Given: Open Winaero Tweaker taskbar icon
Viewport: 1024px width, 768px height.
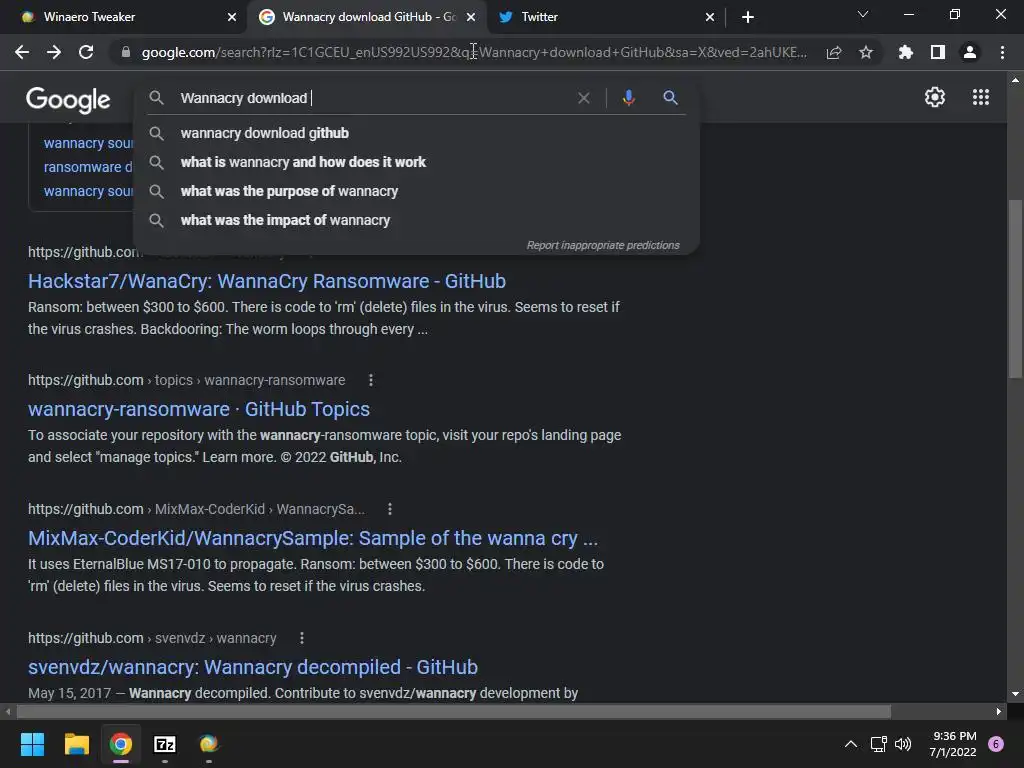Looking at the screenshot, I should (x=208, y=744).
